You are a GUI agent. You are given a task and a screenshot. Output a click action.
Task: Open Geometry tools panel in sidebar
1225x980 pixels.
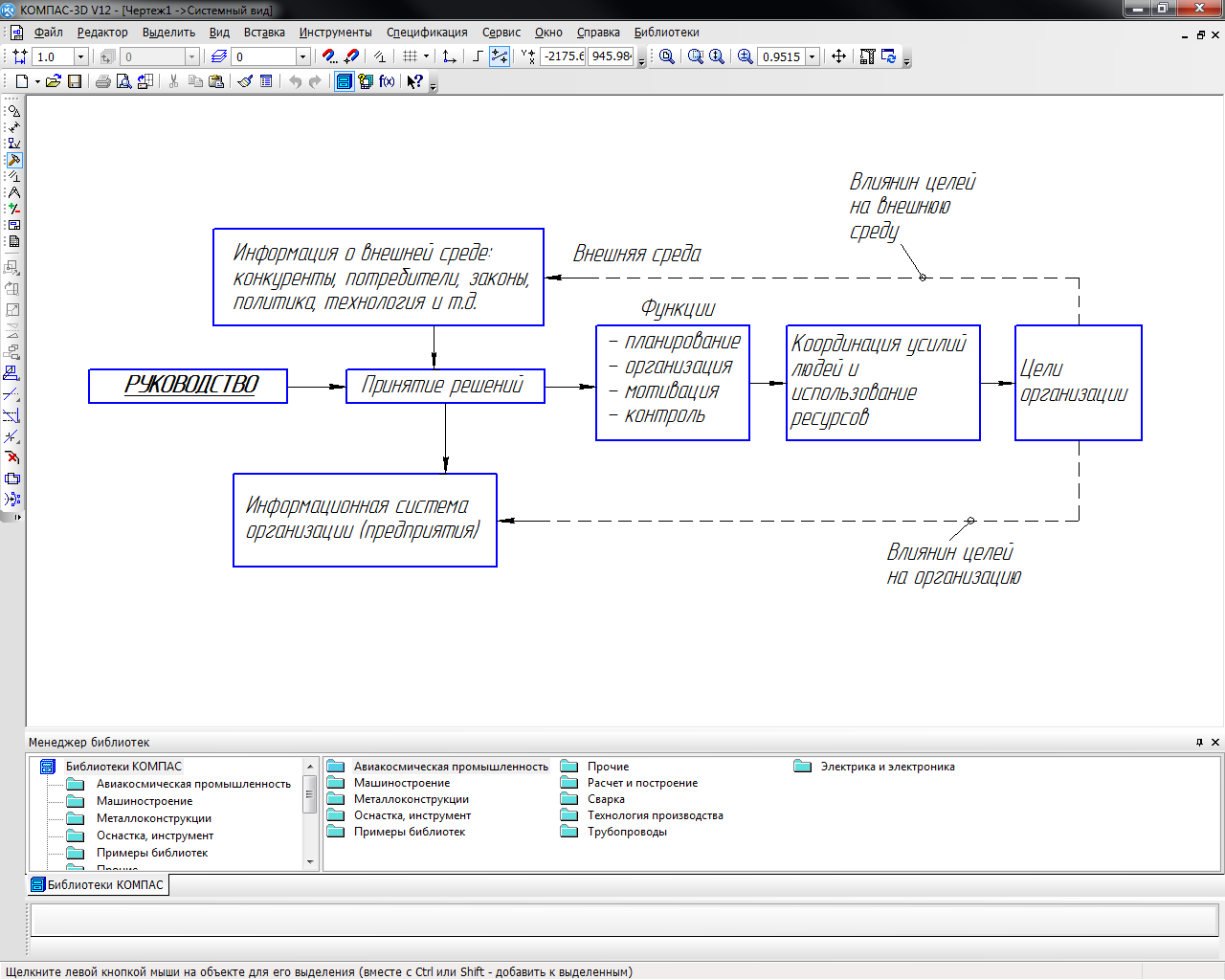[x=13, y=111]
